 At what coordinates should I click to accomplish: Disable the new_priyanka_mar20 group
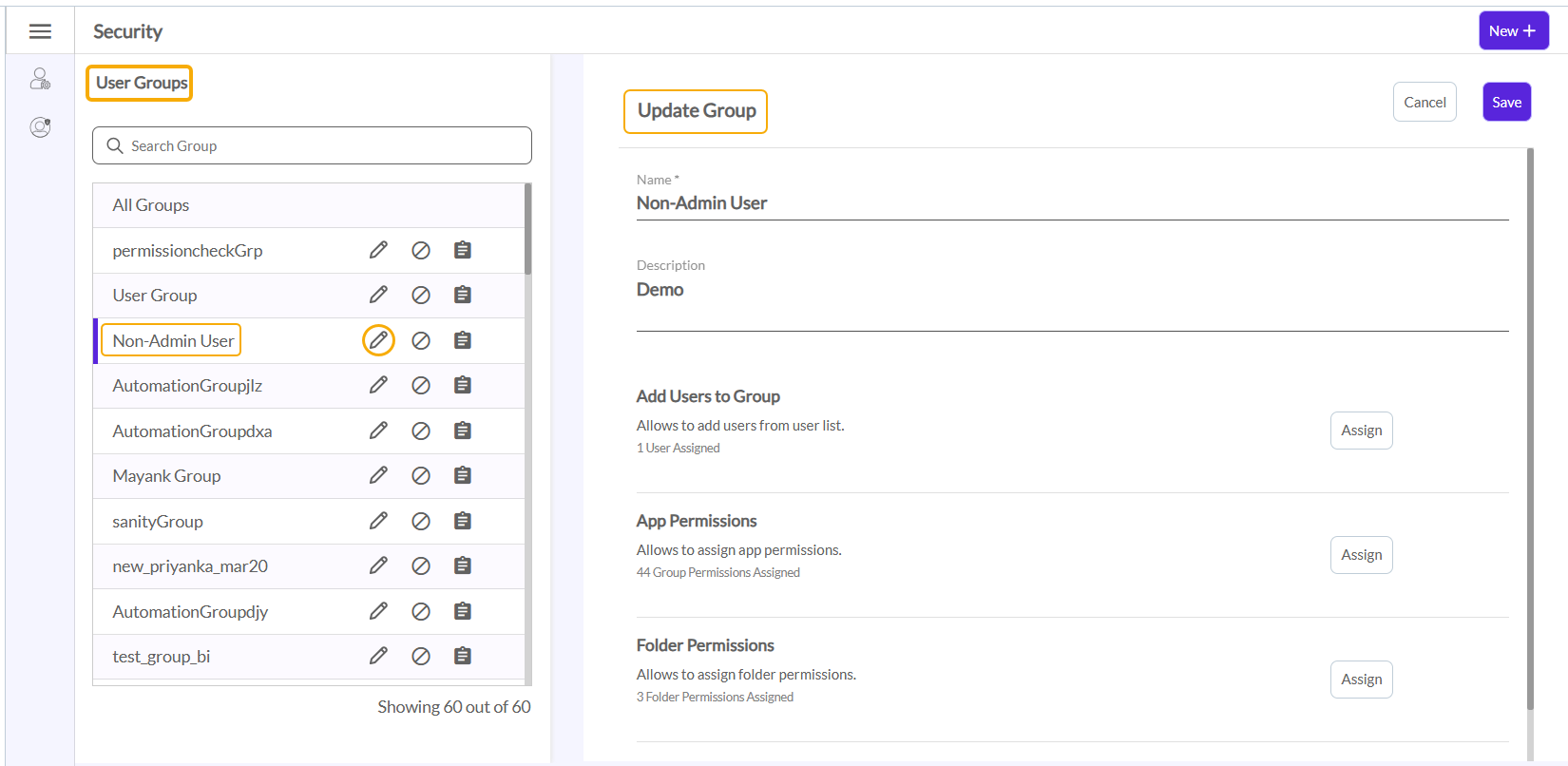point(421,566)
